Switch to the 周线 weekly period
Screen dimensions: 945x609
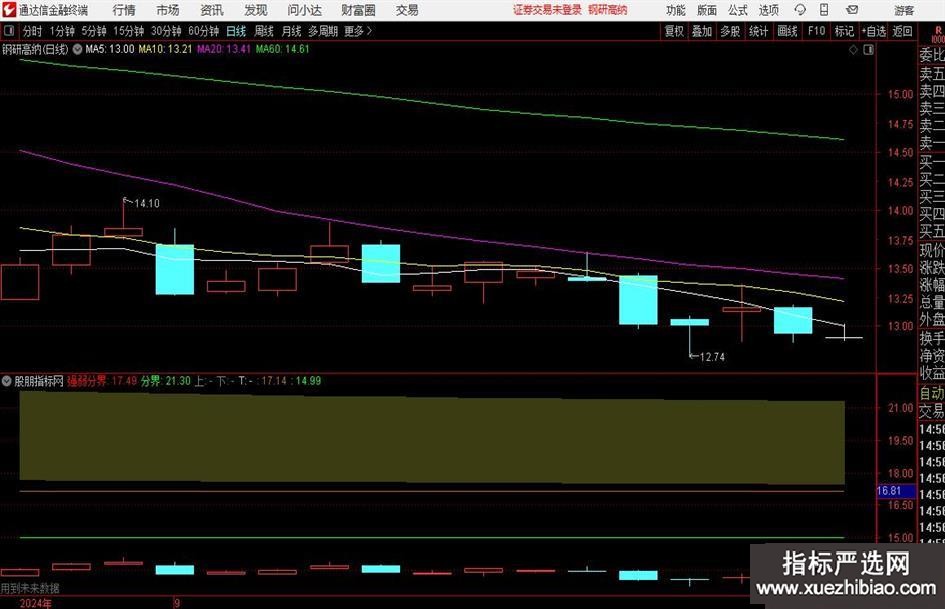[264, 31]
